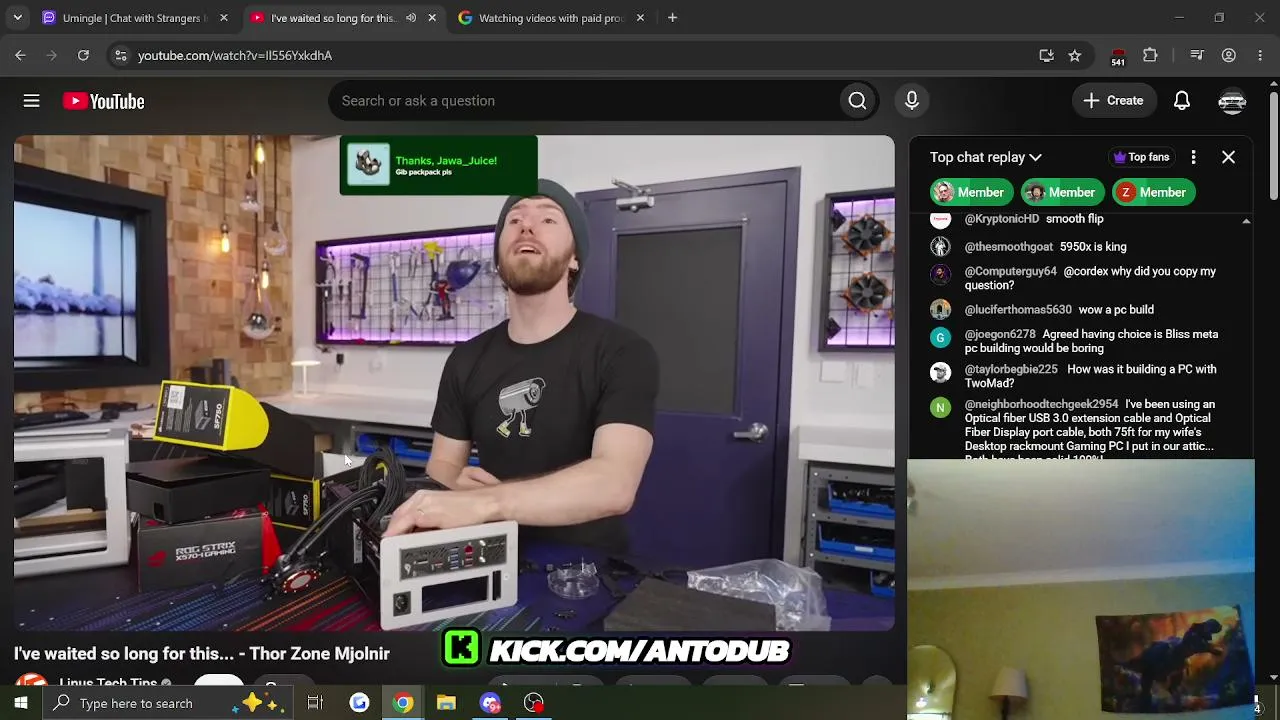Click the '5950x is king' chat message
1280x720 pixels.
(1093, 247)
